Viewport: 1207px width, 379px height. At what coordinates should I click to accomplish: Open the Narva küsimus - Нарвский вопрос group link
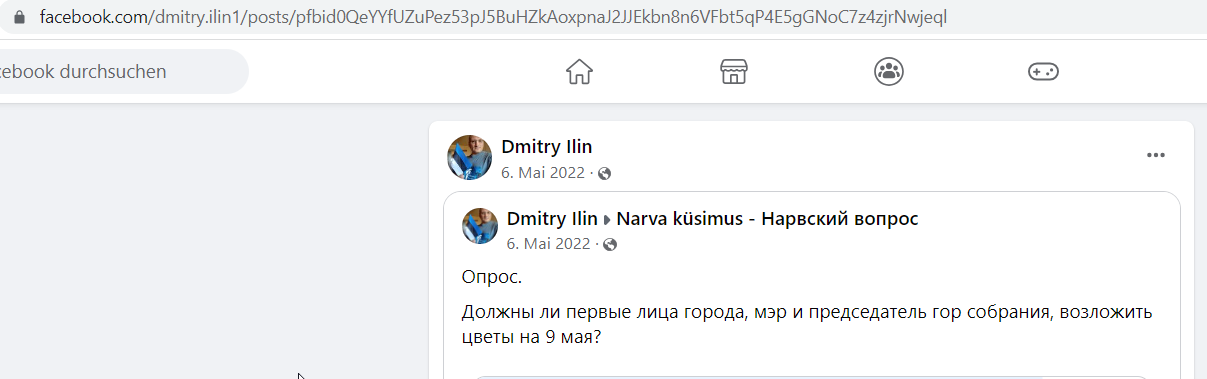767,219
